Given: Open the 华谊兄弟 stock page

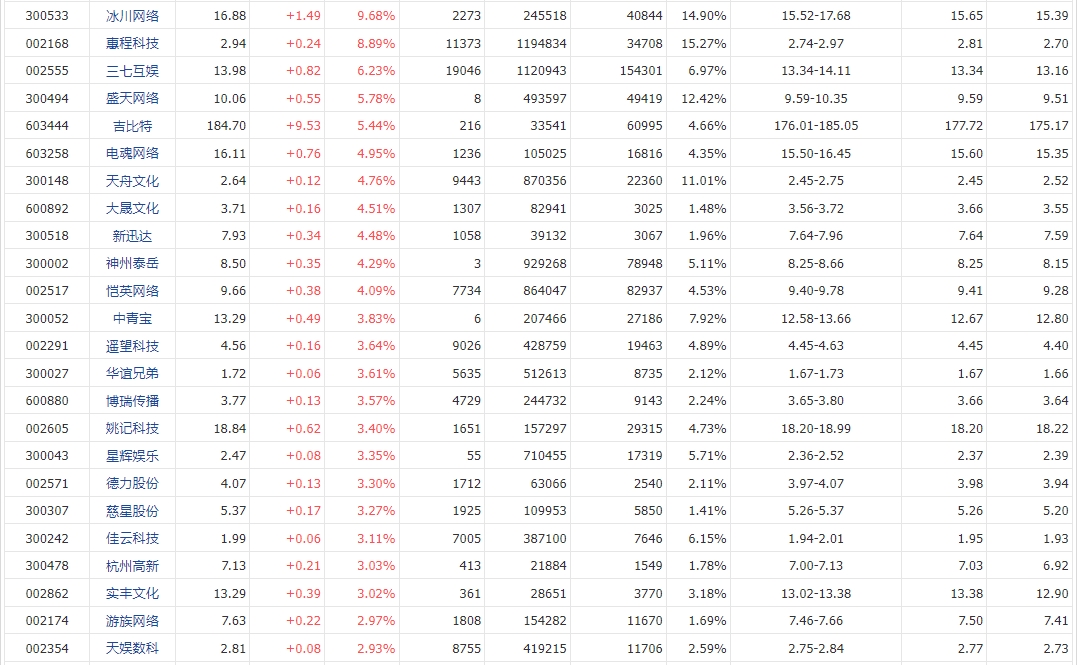Looking at the screenshot, I should [x=132, y=373].
